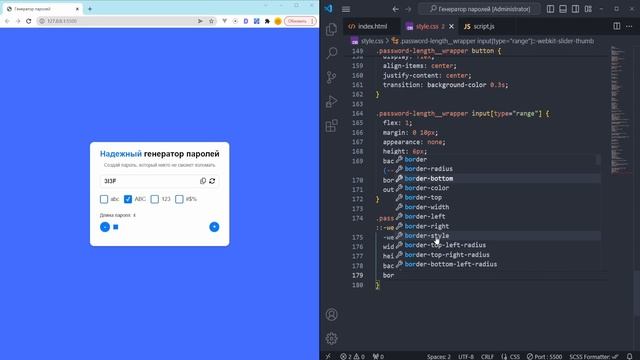
Task: Open the Explorer view in VS Code
Action: tap(331, 29)
